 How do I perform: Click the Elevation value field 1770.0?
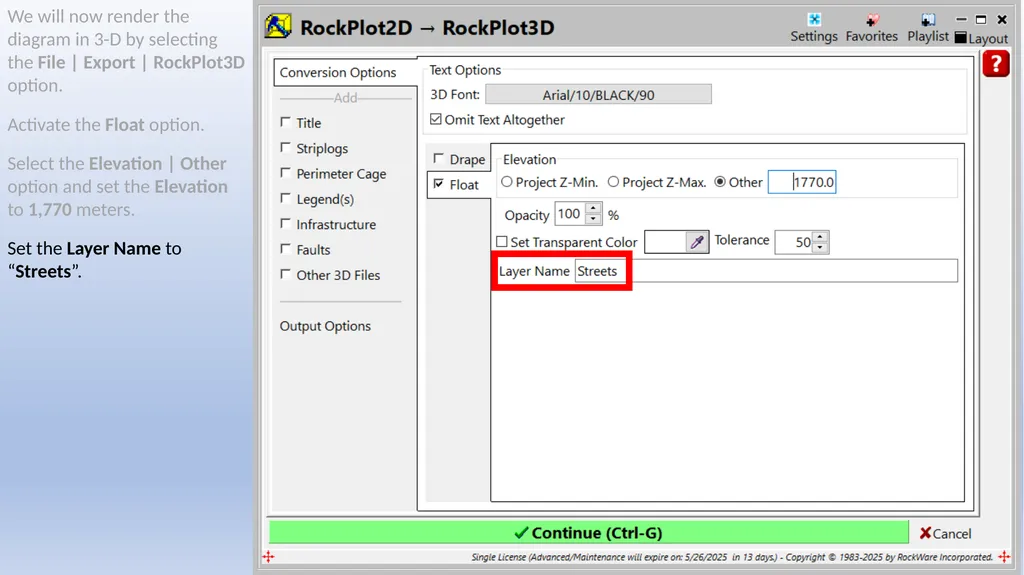pyautogui.click(x=802, y=182)
